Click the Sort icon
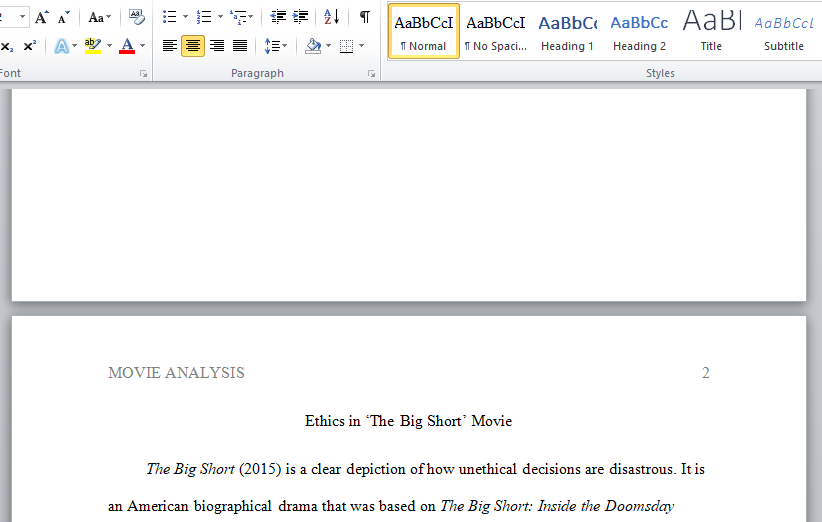 point(331,17)
